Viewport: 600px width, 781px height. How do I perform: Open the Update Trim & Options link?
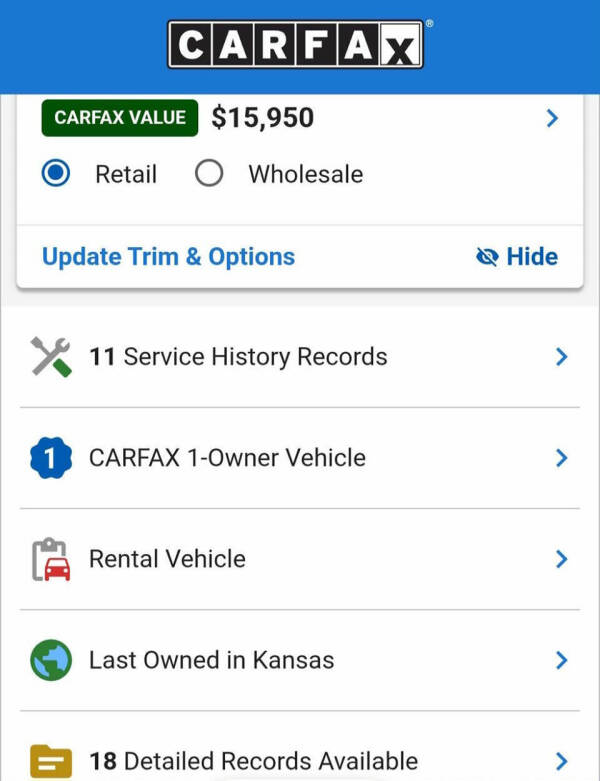coord(168,257)
